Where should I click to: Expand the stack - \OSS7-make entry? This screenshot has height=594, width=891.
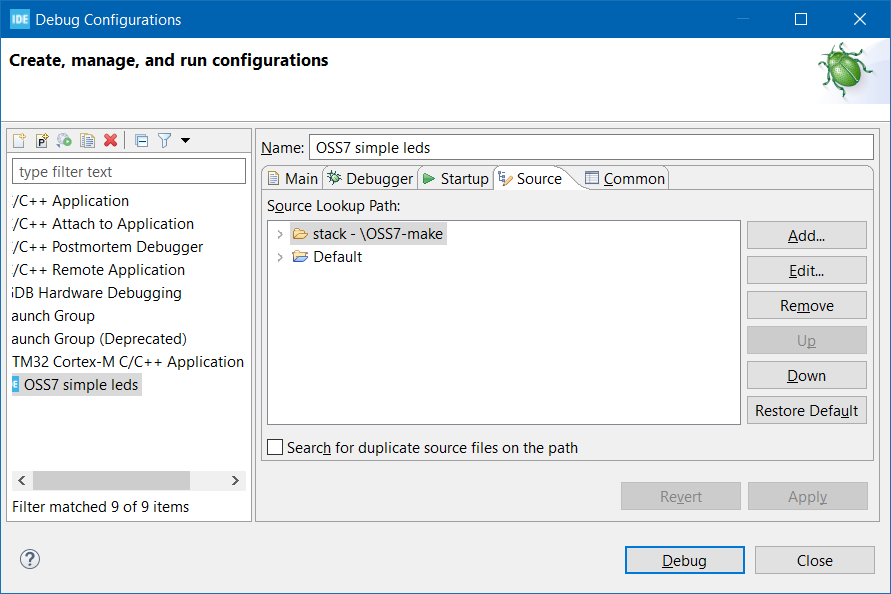[x=280, y=234]
